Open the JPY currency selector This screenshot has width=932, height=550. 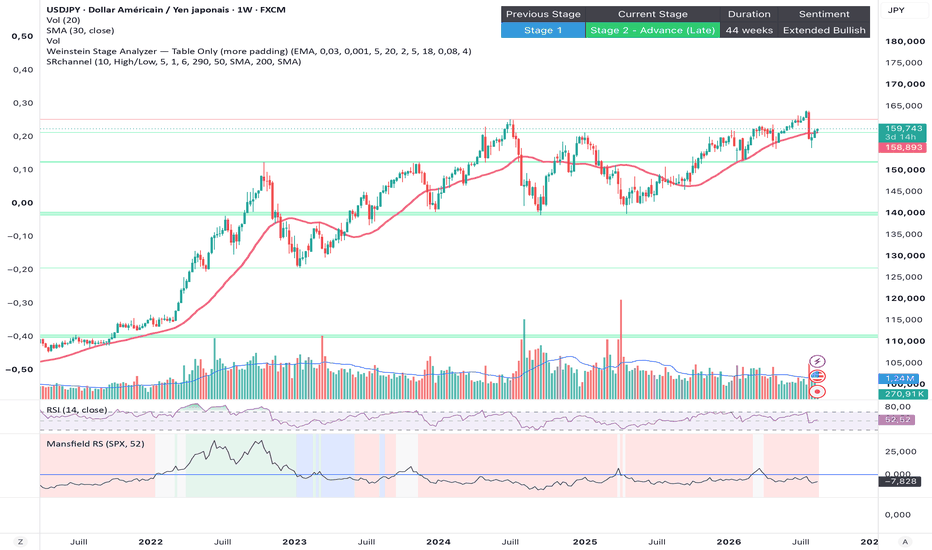896,10
